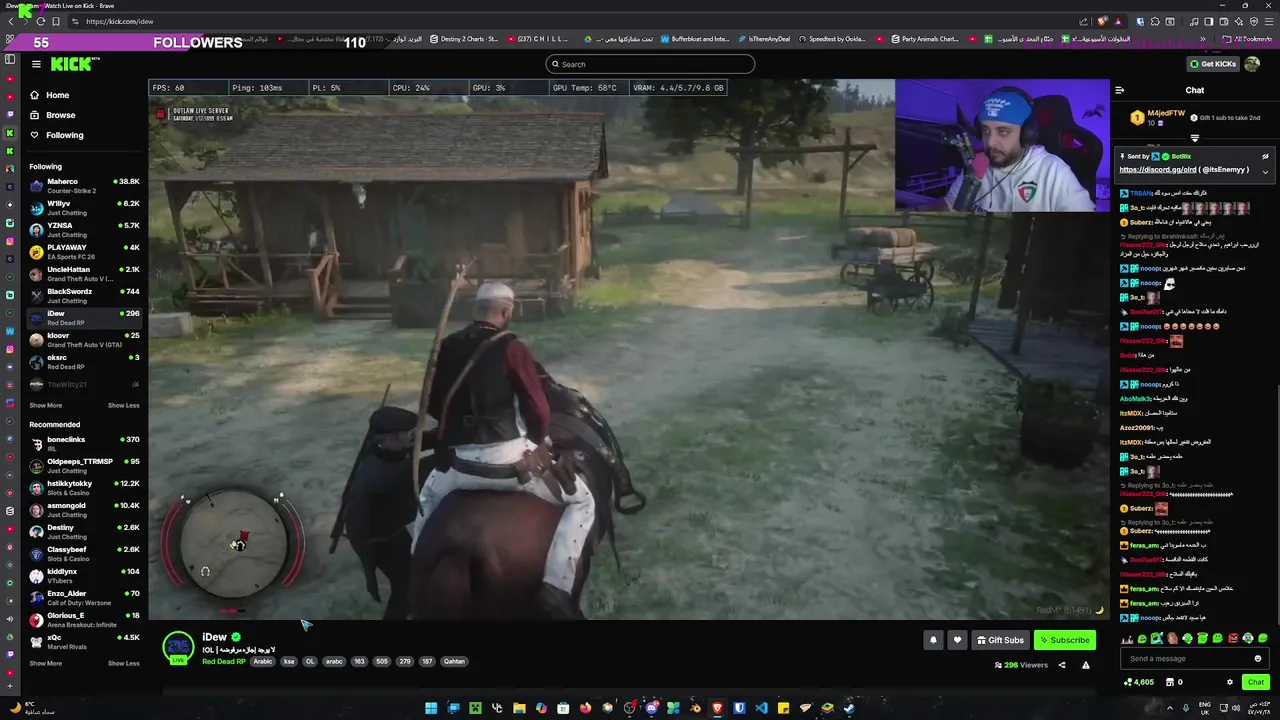Click the green Subscribe button
This screenshot has width=1280, height=720.
pyautogui.click(x=1064, y=640)
